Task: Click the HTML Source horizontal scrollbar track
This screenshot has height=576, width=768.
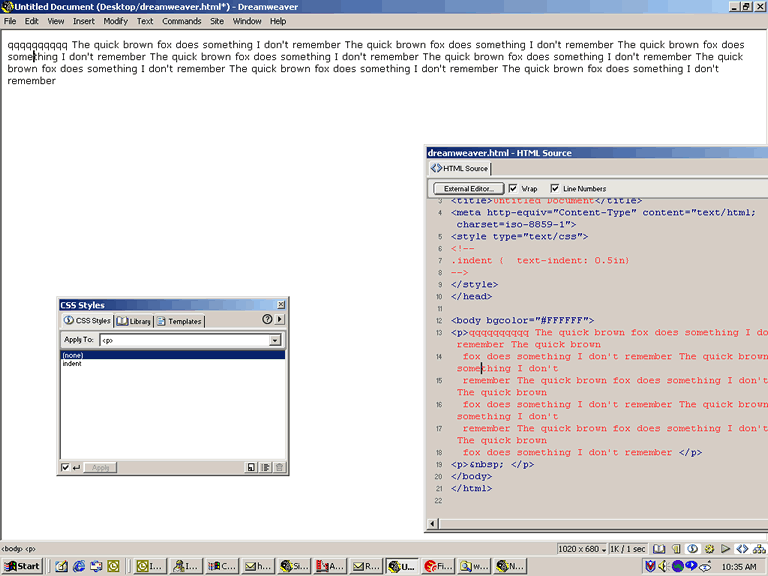Action: click(602, 524)
